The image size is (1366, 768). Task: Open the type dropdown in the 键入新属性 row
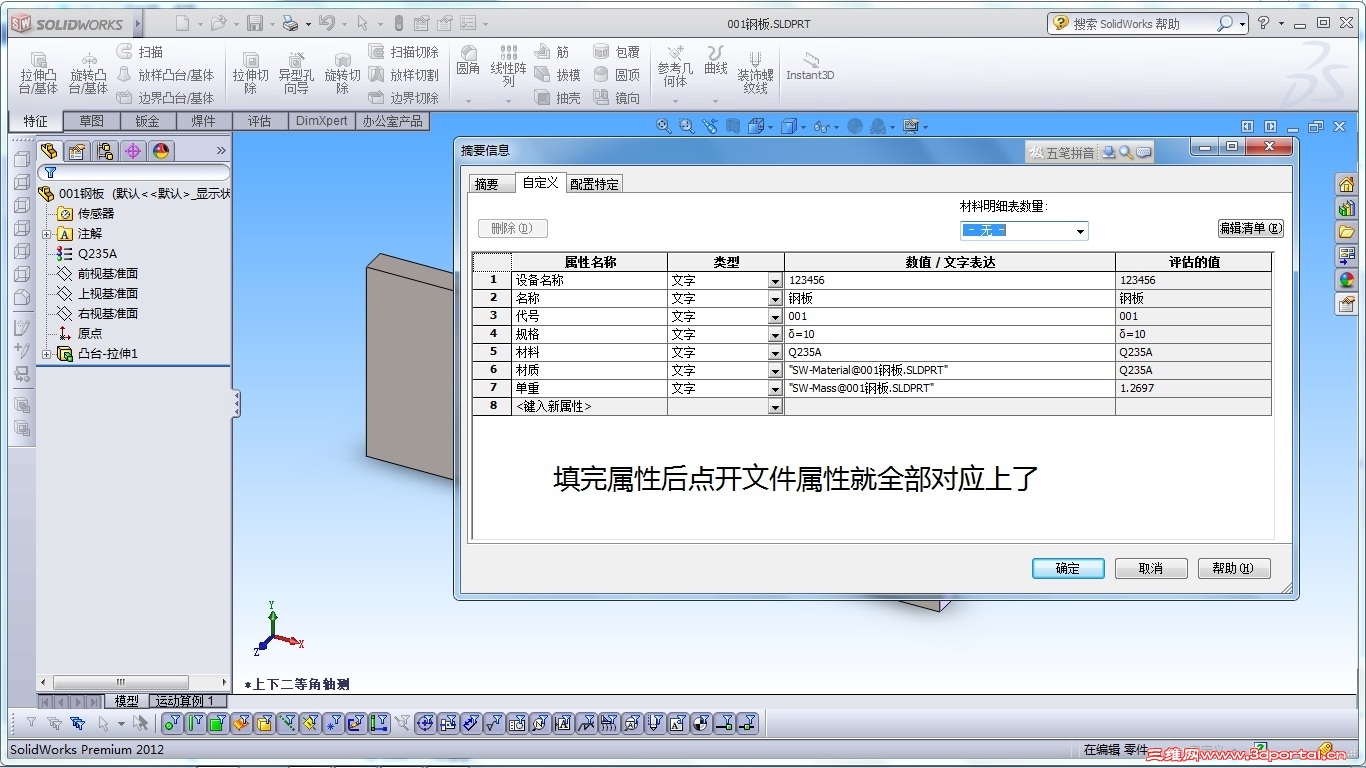[x=775, y=407]
